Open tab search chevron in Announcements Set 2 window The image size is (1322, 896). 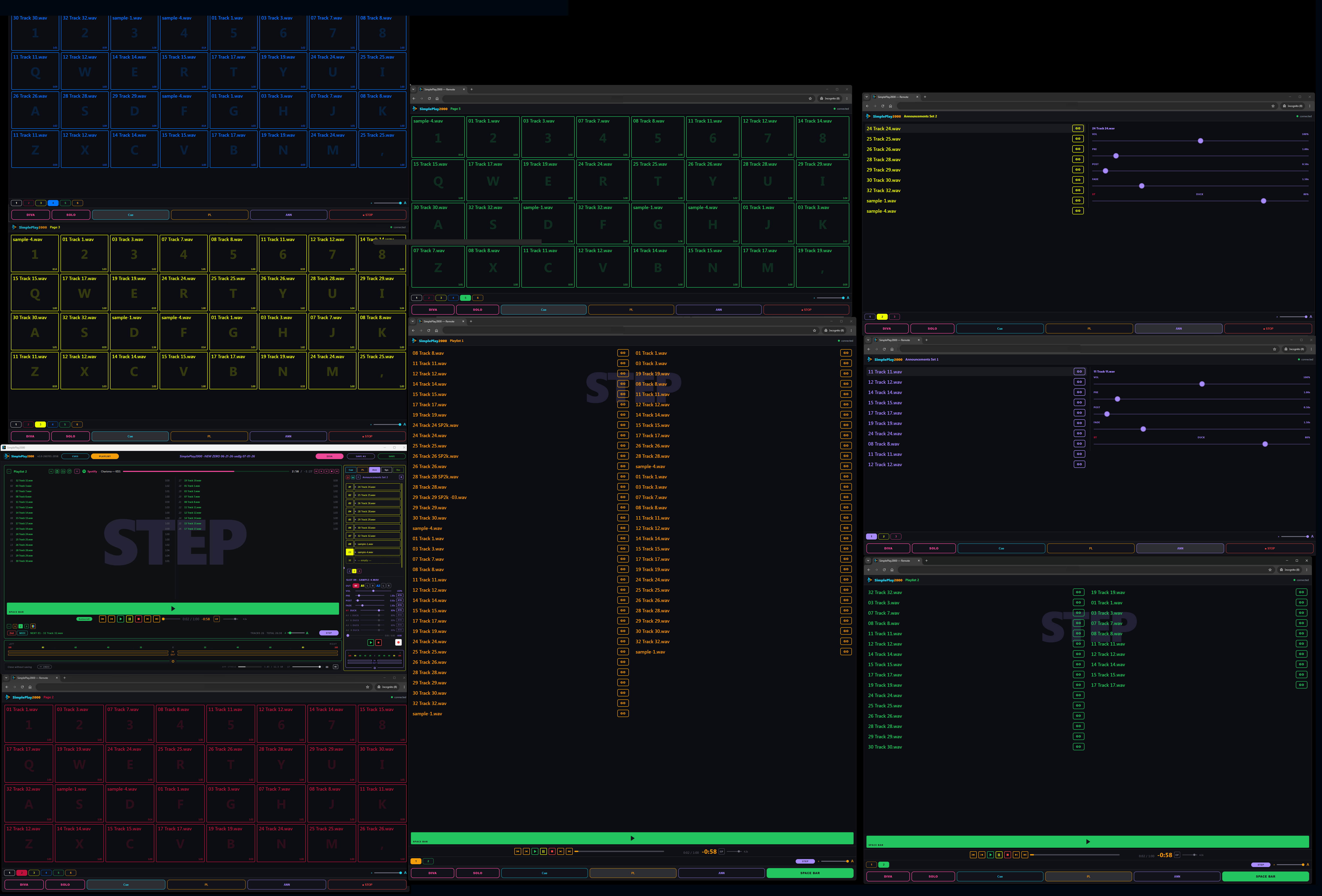point(866,97)
